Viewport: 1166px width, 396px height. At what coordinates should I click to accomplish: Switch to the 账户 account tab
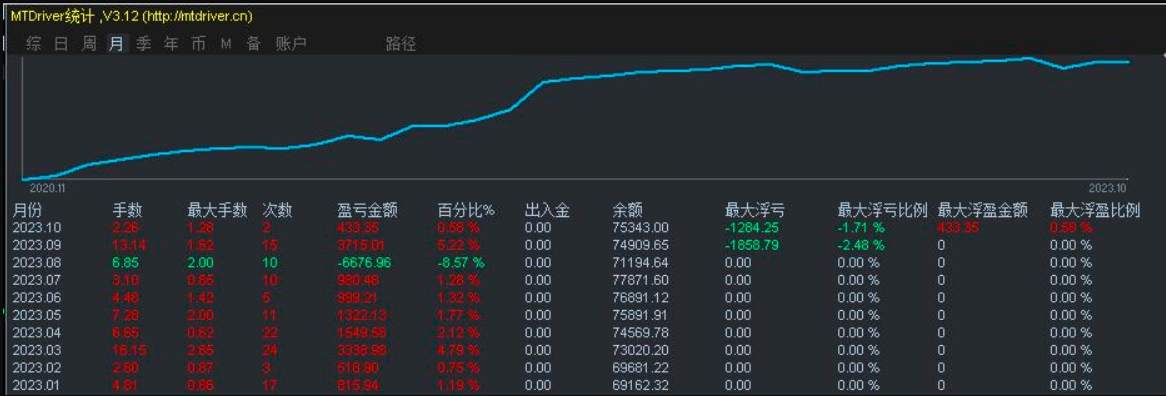click(291, 44)
